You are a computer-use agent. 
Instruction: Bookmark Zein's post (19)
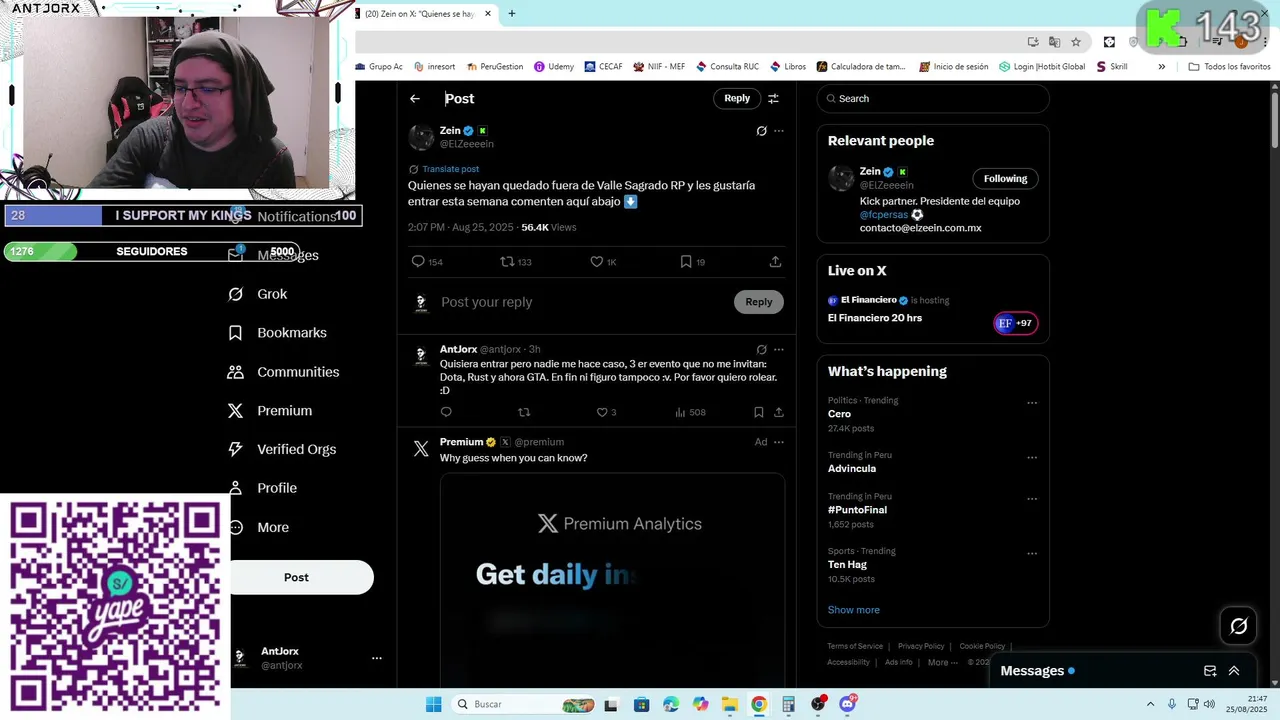[x=693, y=261]
